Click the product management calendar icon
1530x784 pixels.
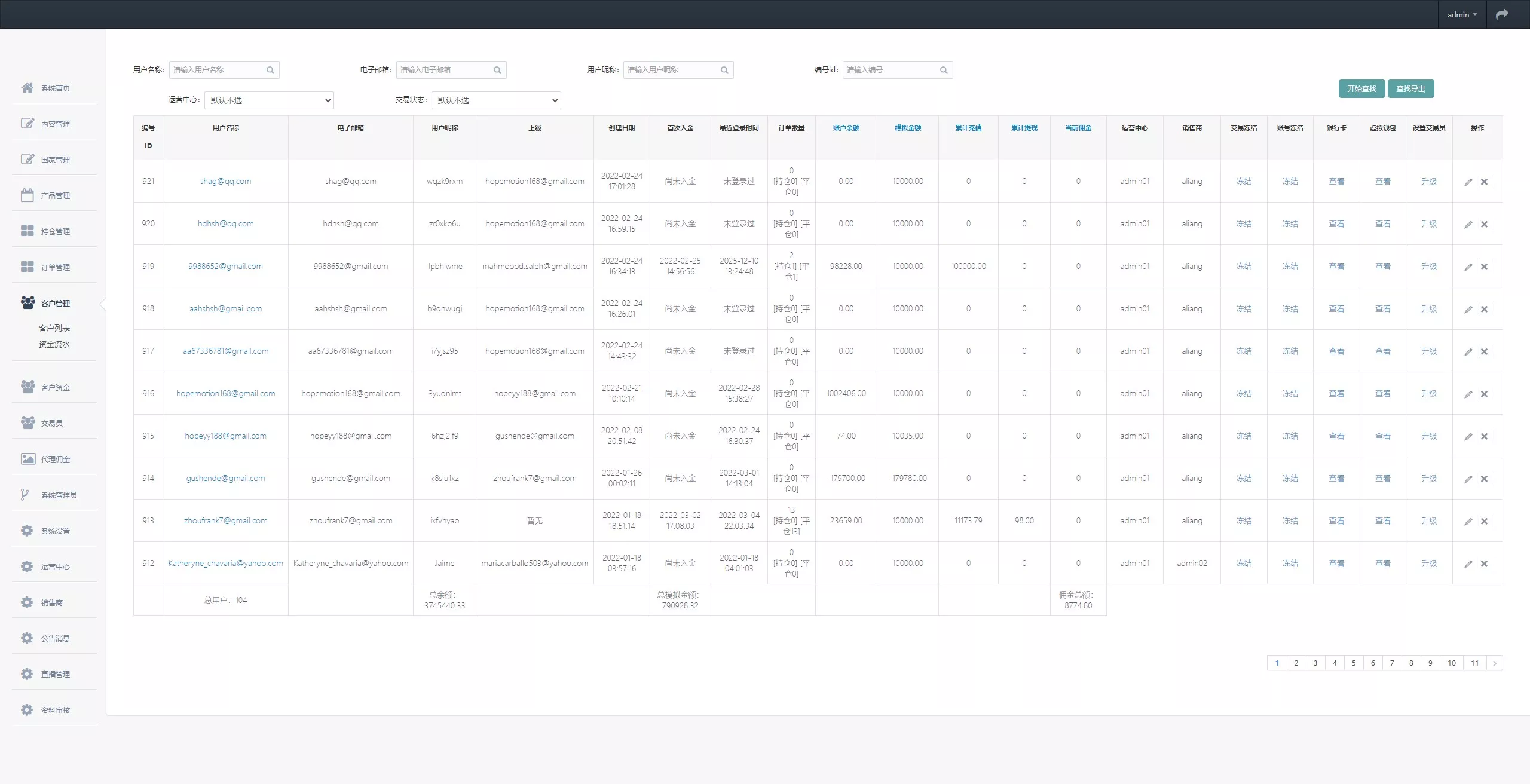[x=27, y=195]
